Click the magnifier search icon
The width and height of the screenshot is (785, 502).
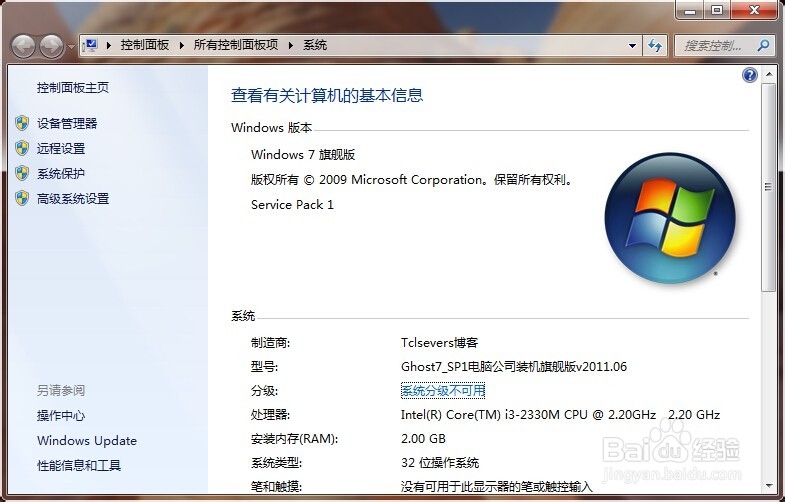(763, 46)
